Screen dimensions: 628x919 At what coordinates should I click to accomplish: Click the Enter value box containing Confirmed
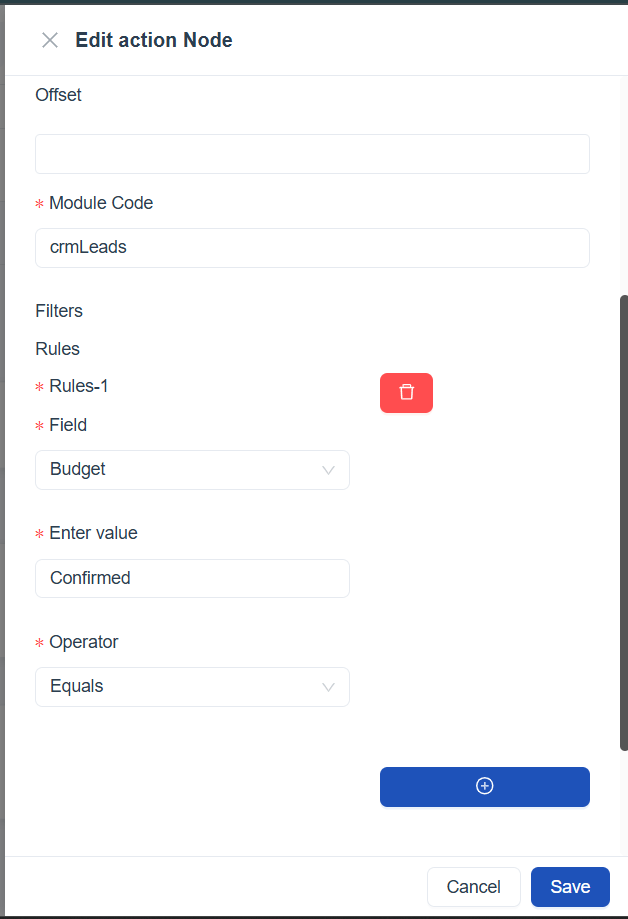click(192, 578)
